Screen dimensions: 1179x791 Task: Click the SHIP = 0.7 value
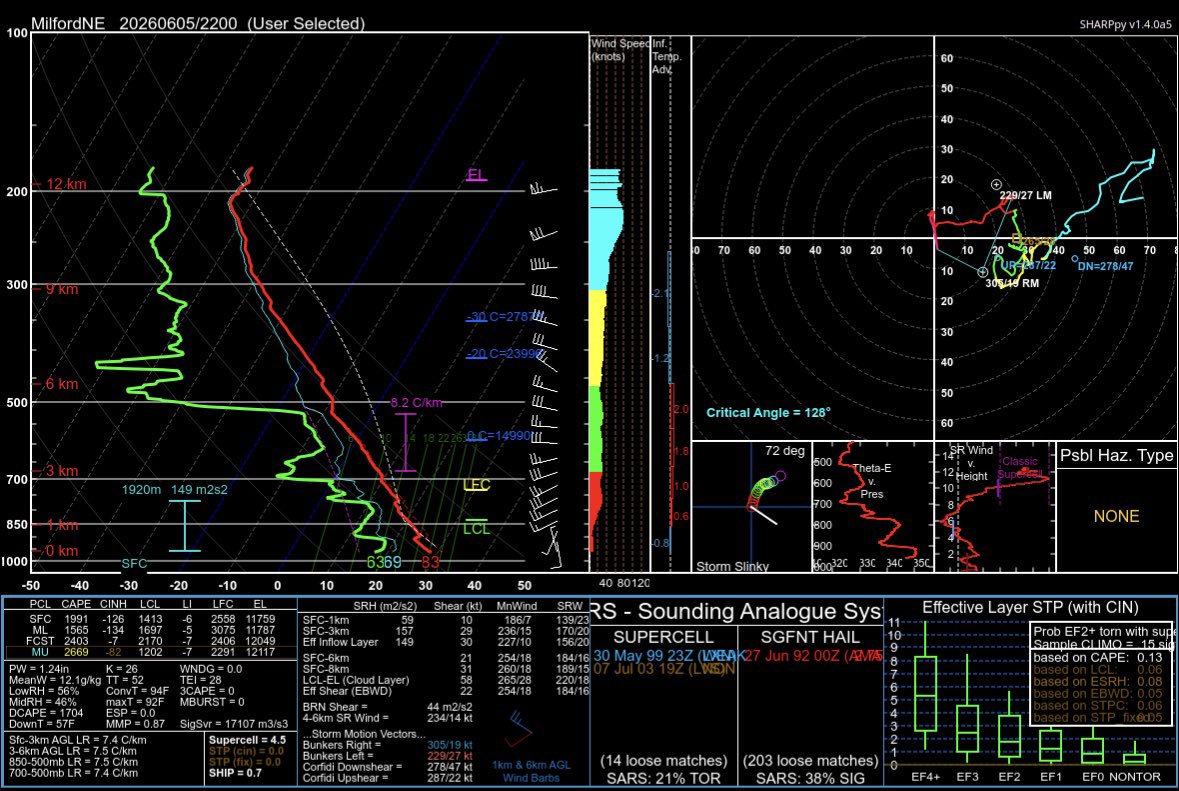235,773
